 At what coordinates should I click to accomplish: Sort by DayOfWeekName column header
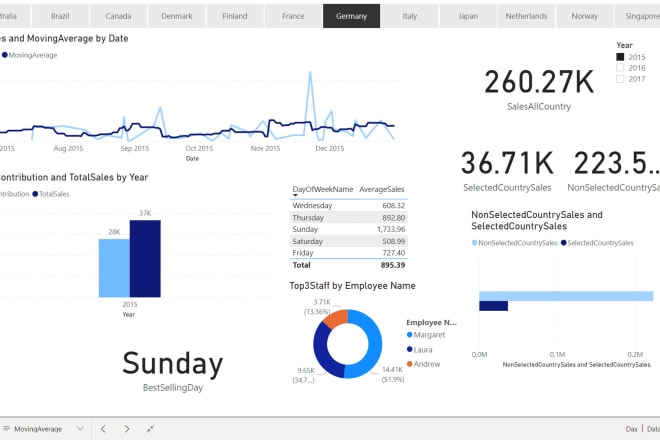[x=323, y=189]
